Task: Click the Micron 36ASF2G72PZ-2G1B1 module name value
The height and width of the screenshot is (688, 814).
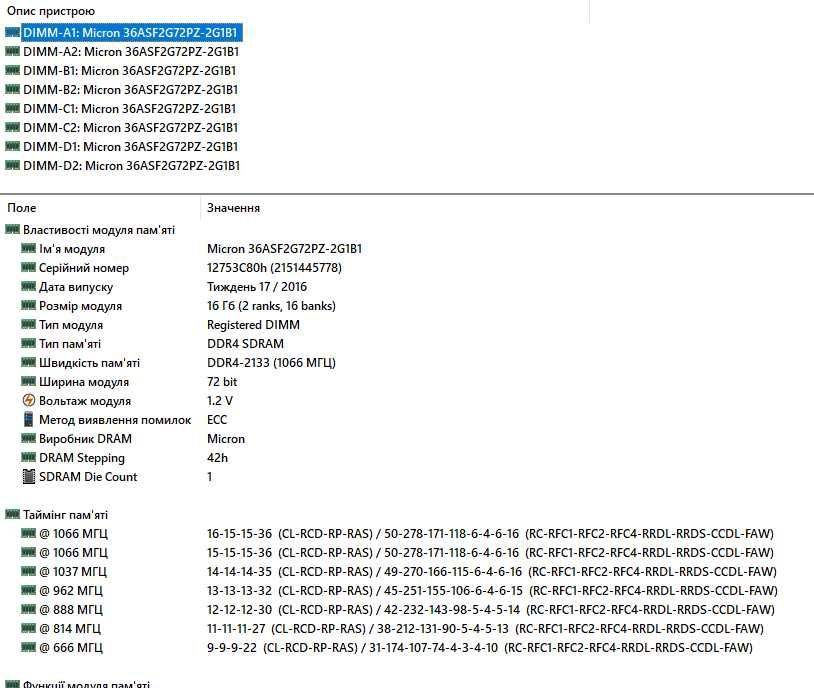Action: click(284, 249)
